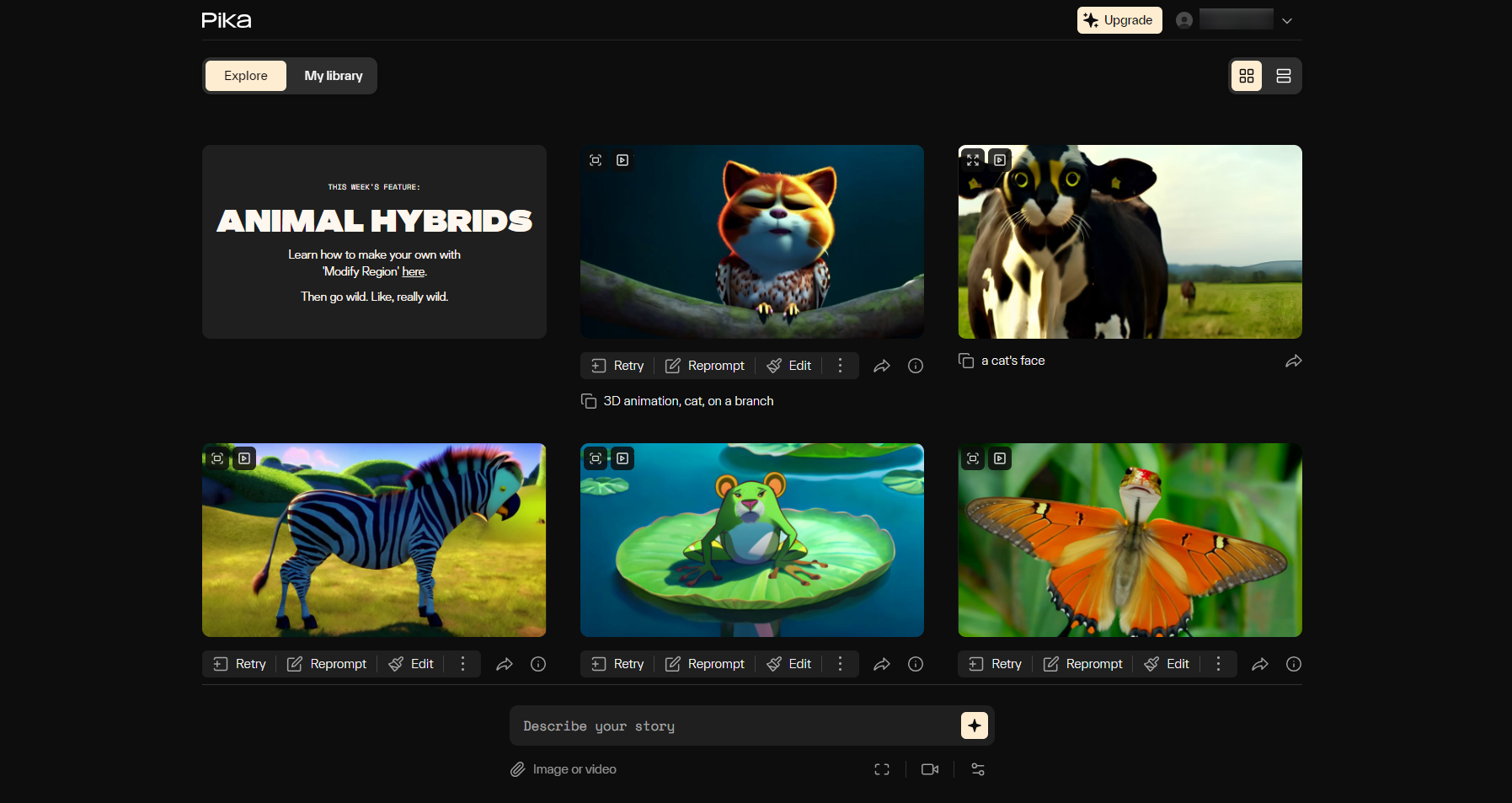Share the cat's face cow video
This screenshot has height=803, width=1512.
coord(1293,361)
